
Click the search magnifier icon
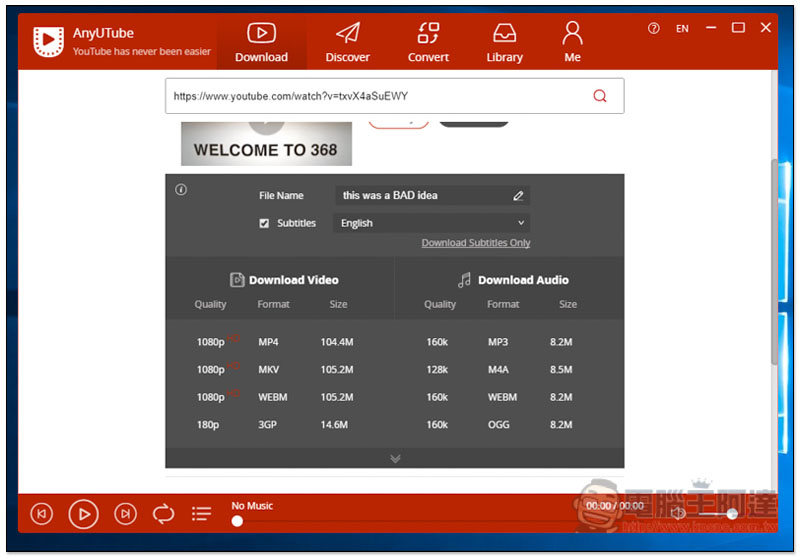click(599, 96)
